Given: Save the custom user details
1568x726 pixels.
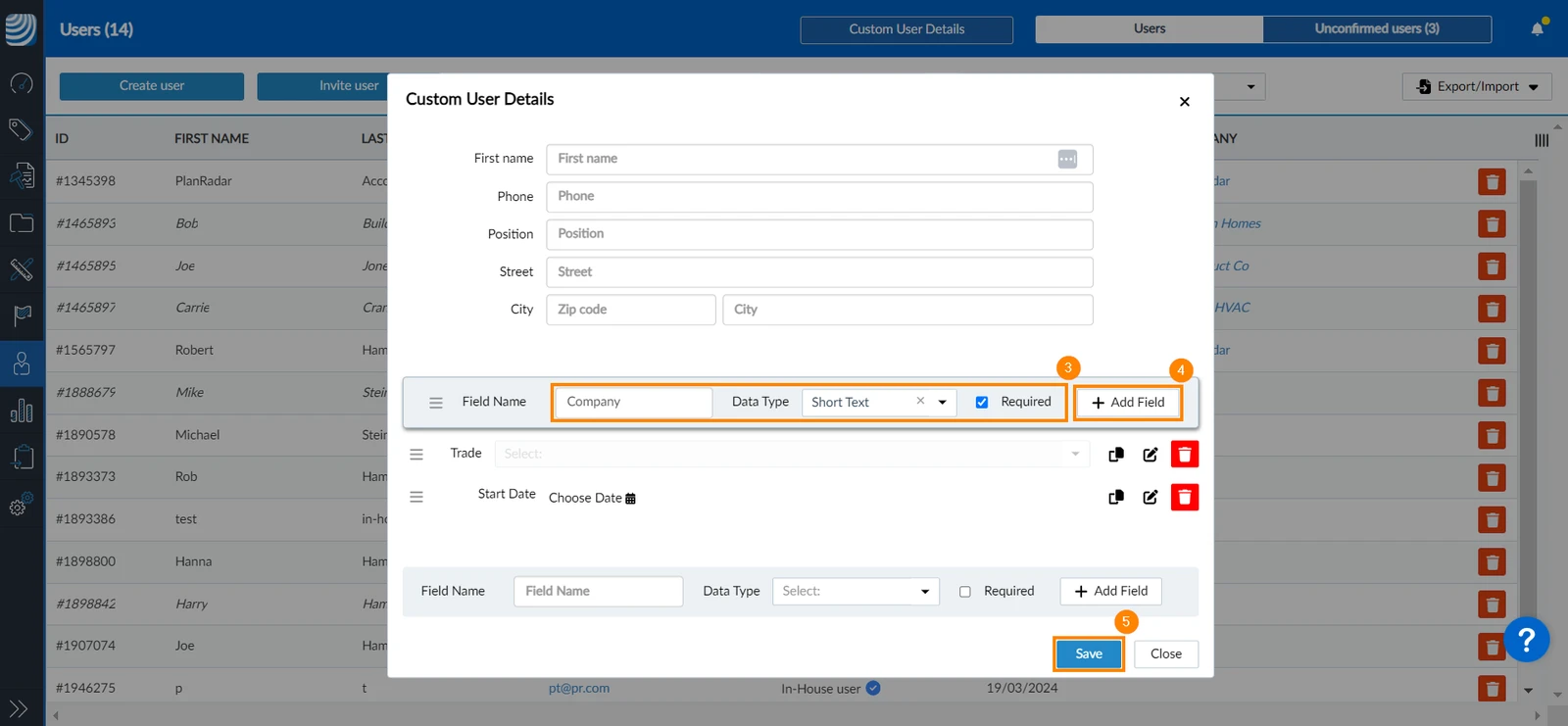Looking at the screenshot, I should (1089, 653).
